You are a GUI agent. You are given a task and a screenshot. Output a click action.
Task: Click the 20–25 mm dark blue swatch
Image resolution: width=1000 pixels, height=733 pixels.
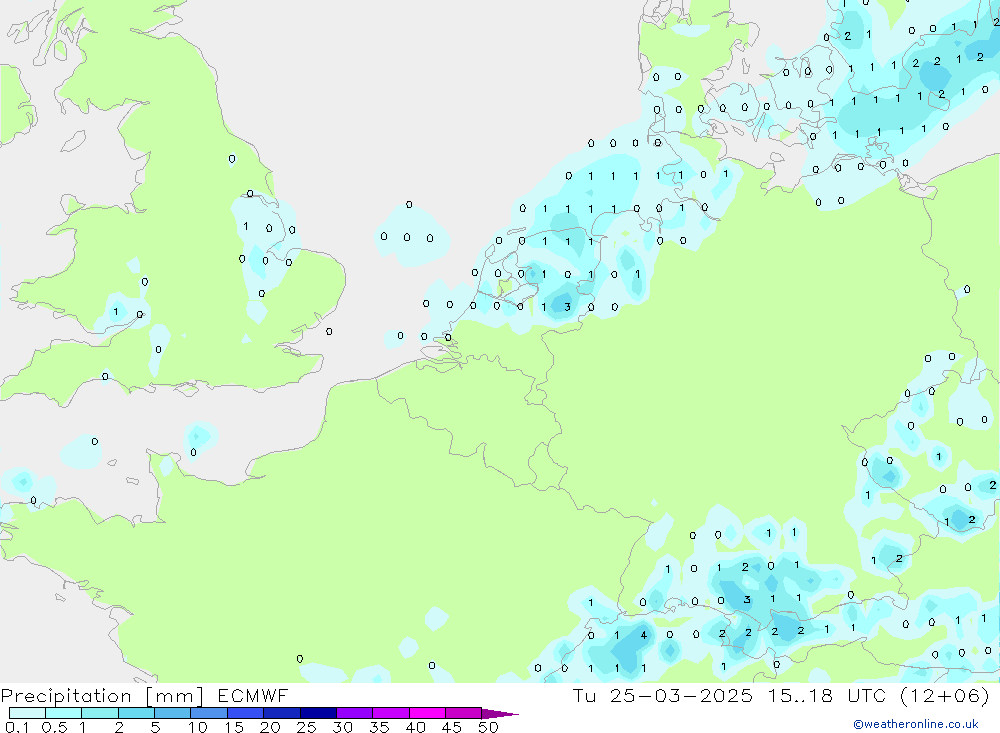click(282, 713)
